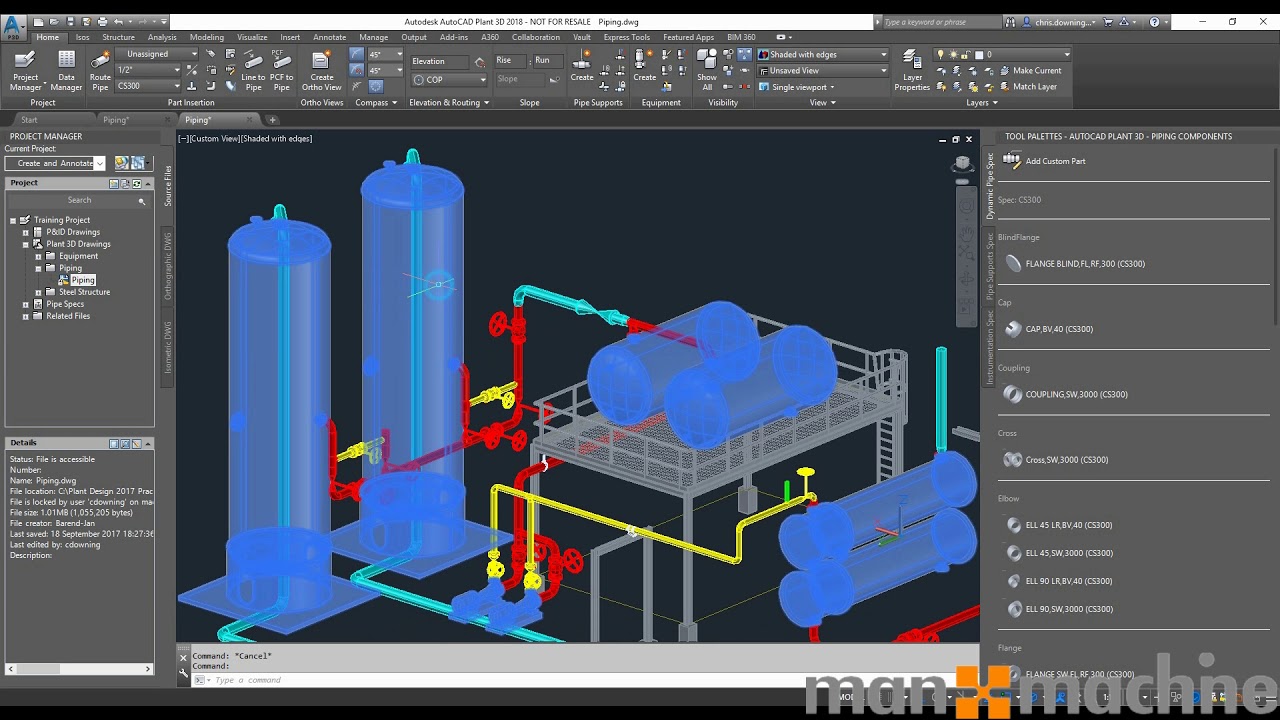Click the Undo arrow
This screenshot has width=1280, height=720.
coord(119,21)
